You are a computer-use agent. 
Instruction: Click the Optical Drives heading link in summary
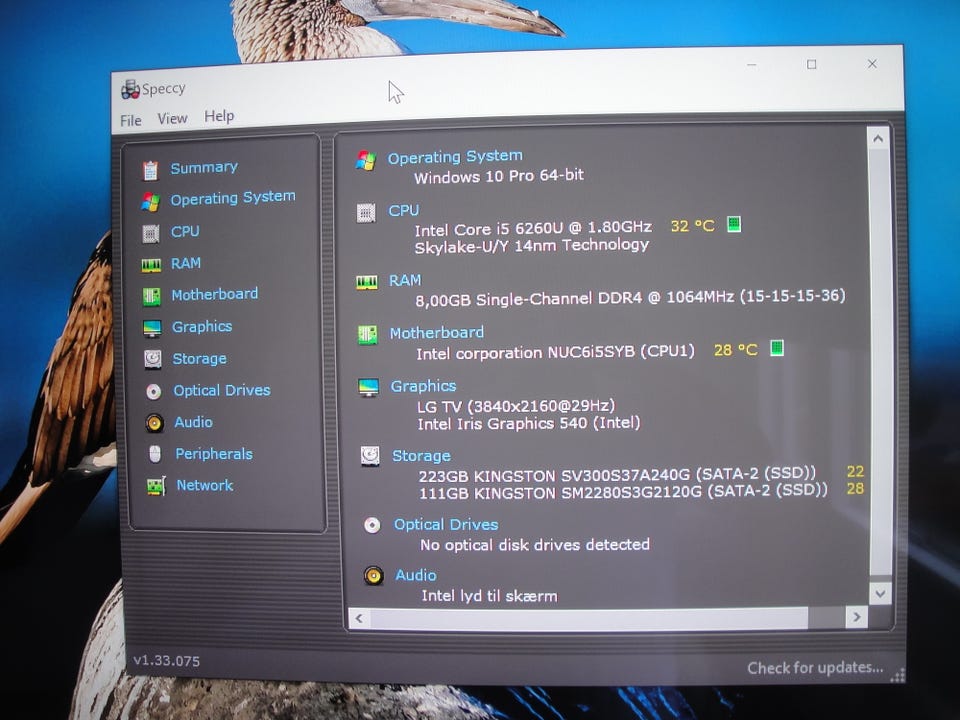[x=446, y=525]
